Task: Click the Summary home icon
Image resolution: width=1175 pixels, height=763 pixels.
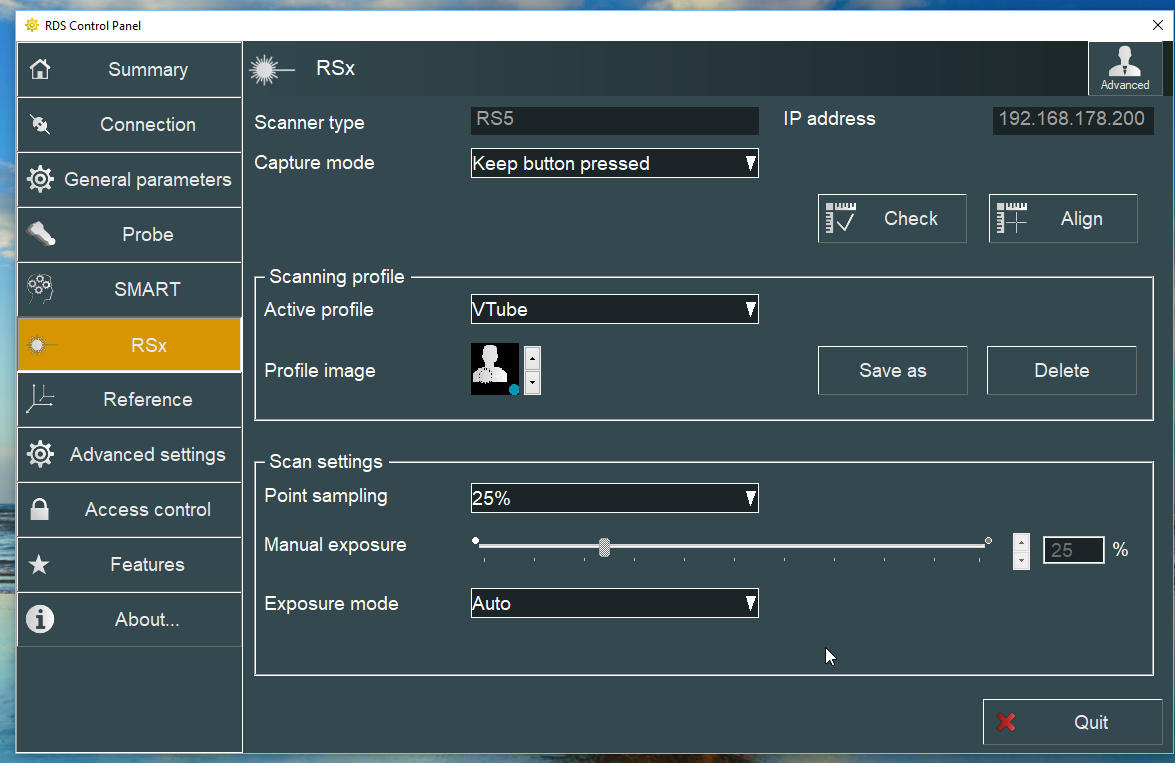Action: click(x=40, y=70)
